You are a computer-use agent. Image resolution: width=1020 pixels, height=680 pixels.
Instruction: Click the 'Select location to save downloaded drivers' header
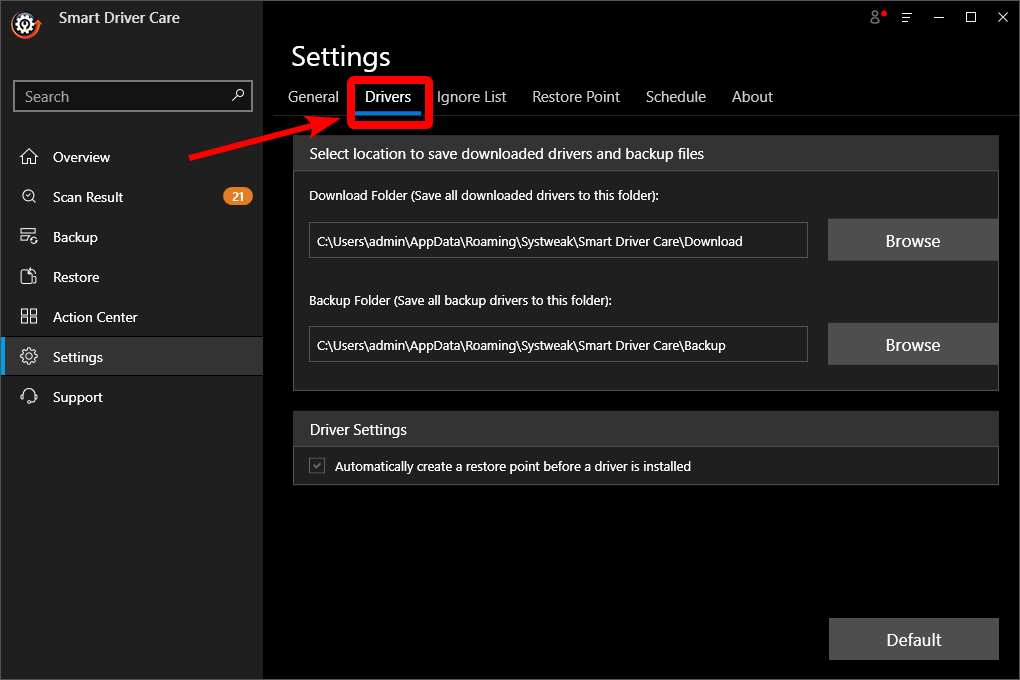pos(645,154)
